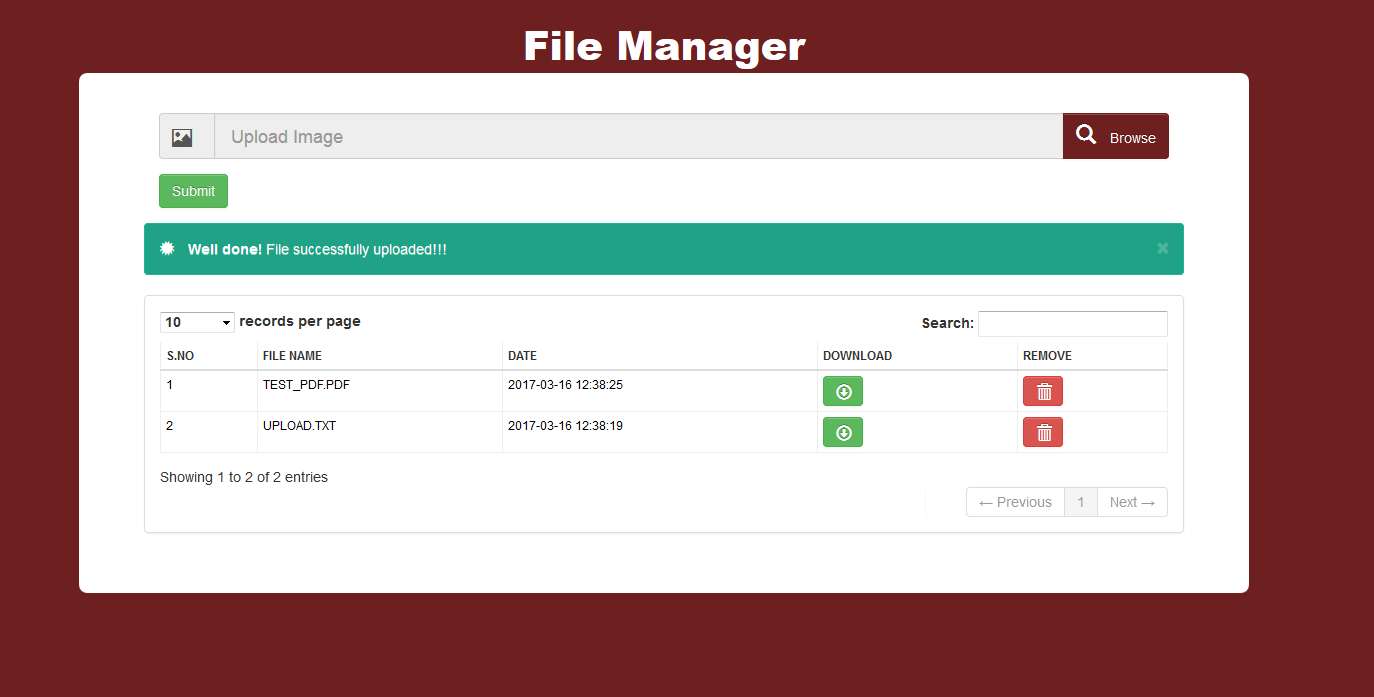Sort the table by DATE column

click(x=522, y=355)
